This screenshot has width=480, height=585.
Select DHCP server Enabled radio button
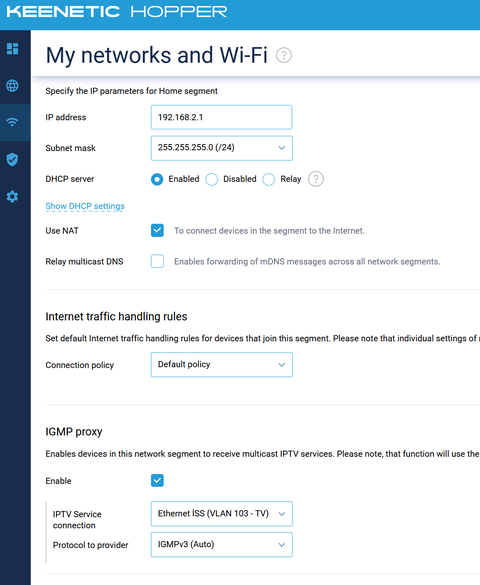click(157, 179)
